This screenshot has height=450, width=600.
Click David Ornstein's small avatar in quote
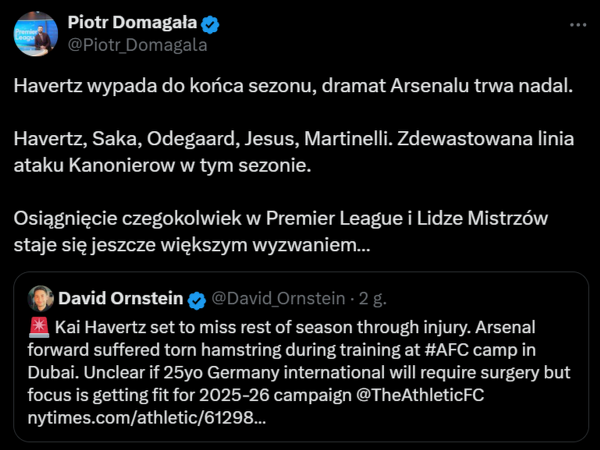(41, 298)
